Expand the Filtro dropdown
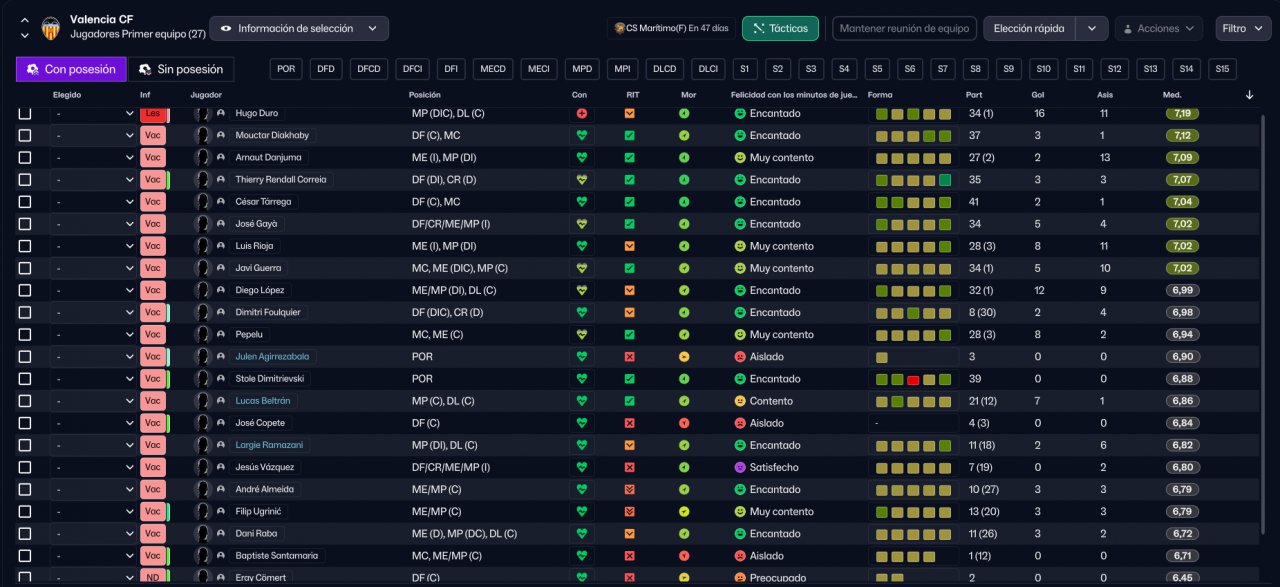The width and height of the screenshot is (1280, 587). pos(1243,29)
